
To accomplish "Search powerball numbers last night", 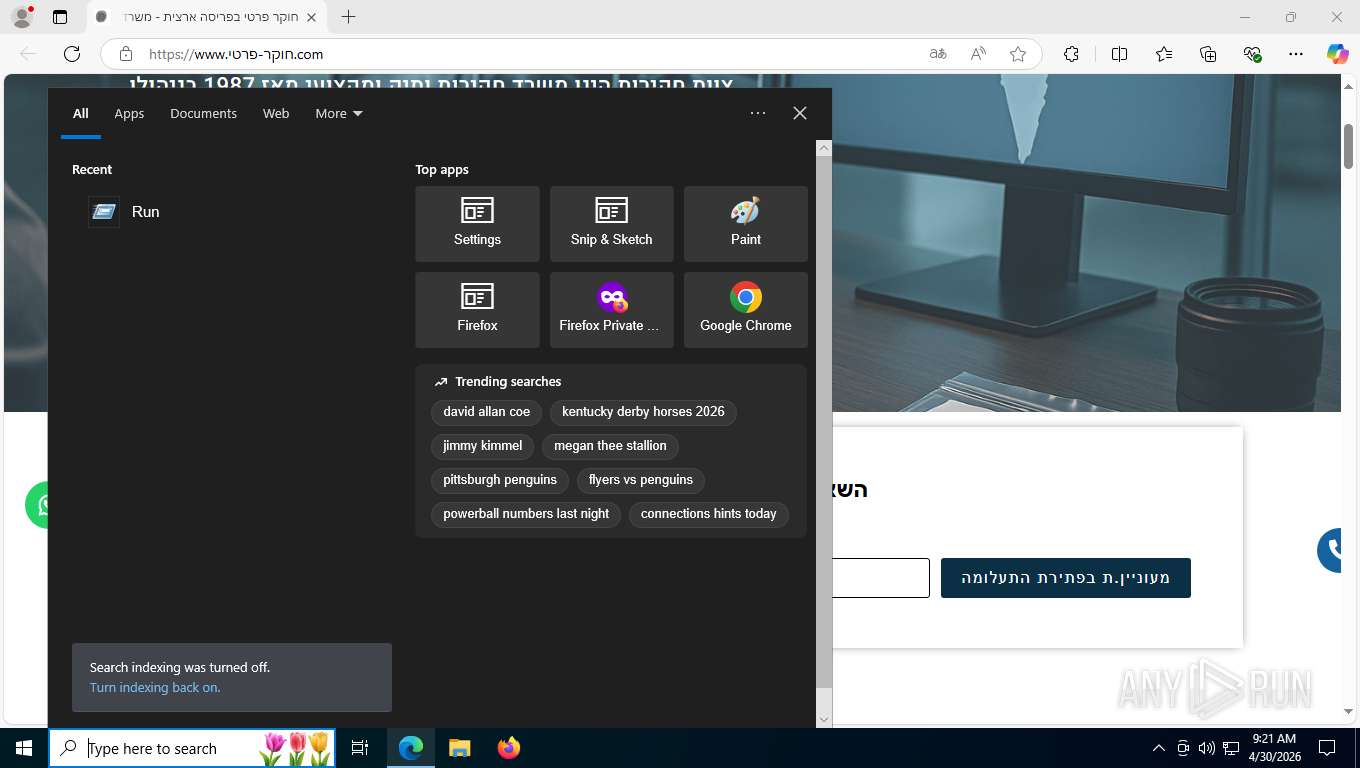I will point(526,514).
